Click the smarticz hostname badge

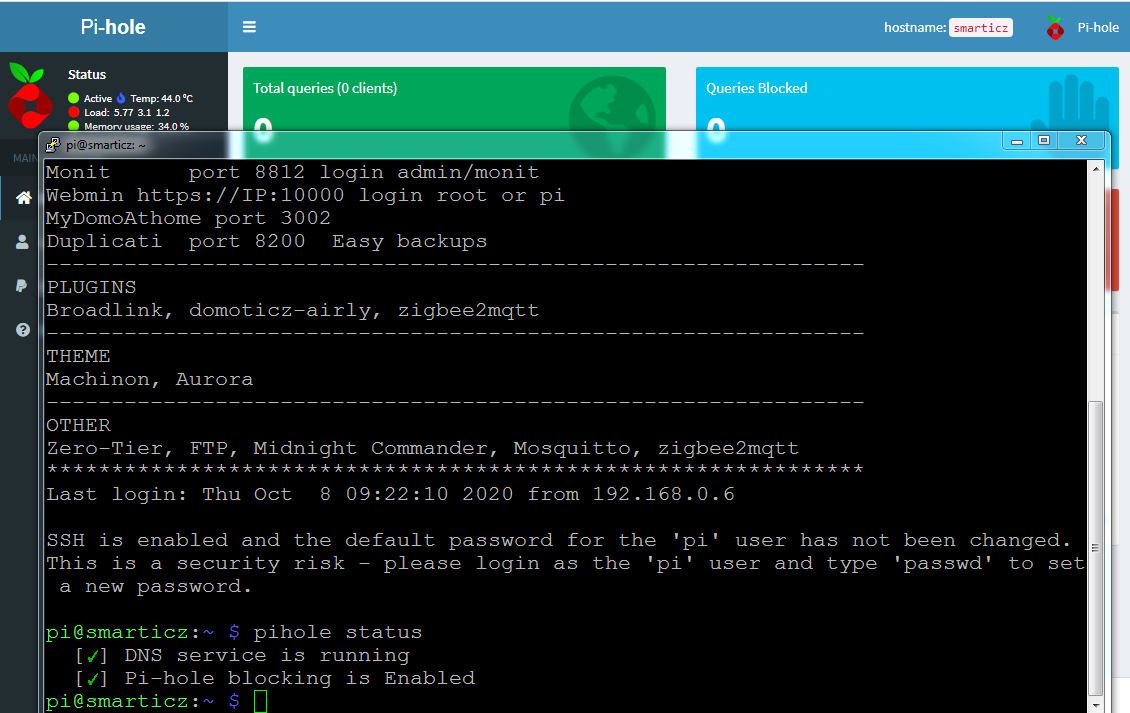pyautogui.click(x=981, y=27)
